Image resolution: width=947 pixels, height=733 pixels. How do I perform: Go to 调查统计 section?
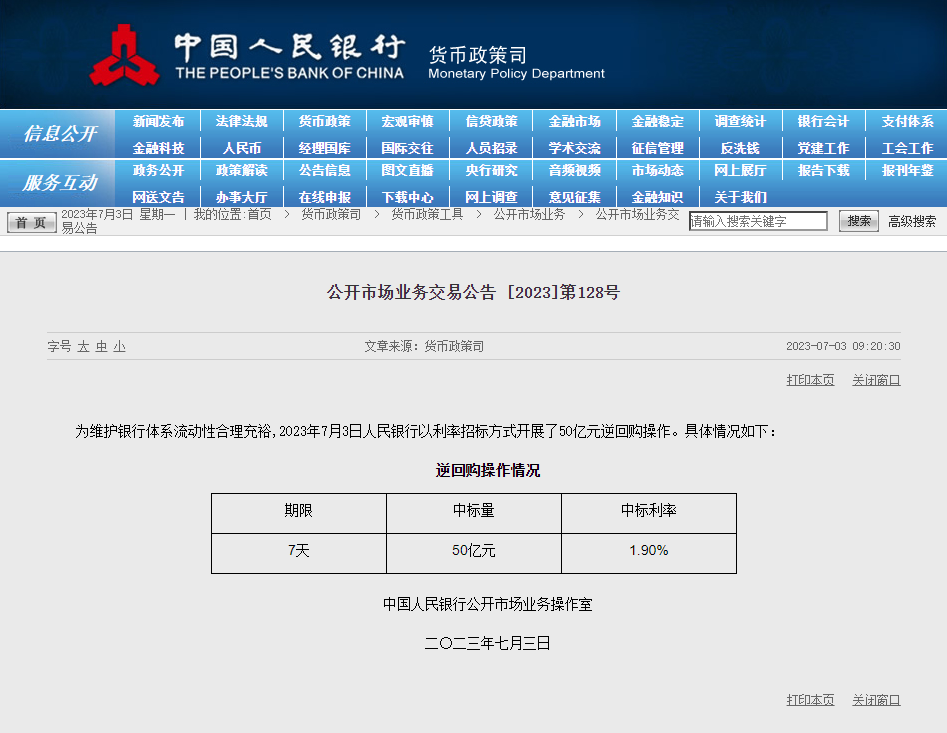[740, 121]
